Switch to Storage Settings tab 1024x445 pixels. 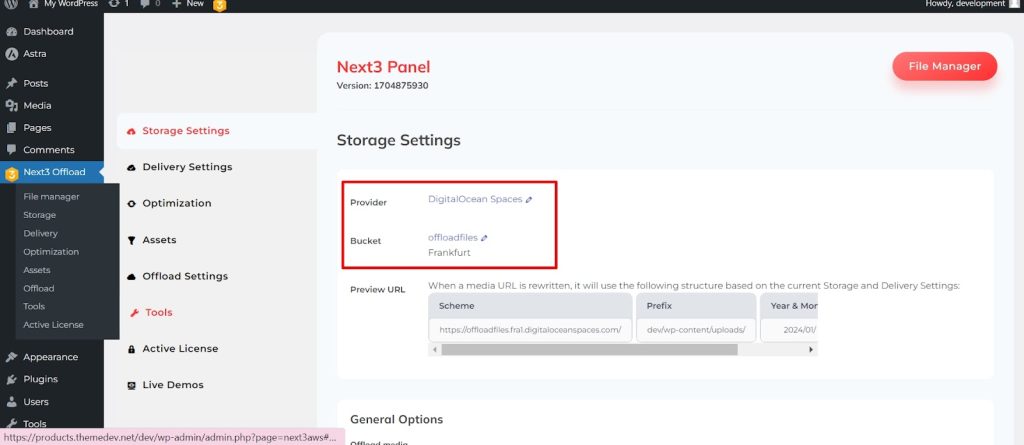point(217,131)
